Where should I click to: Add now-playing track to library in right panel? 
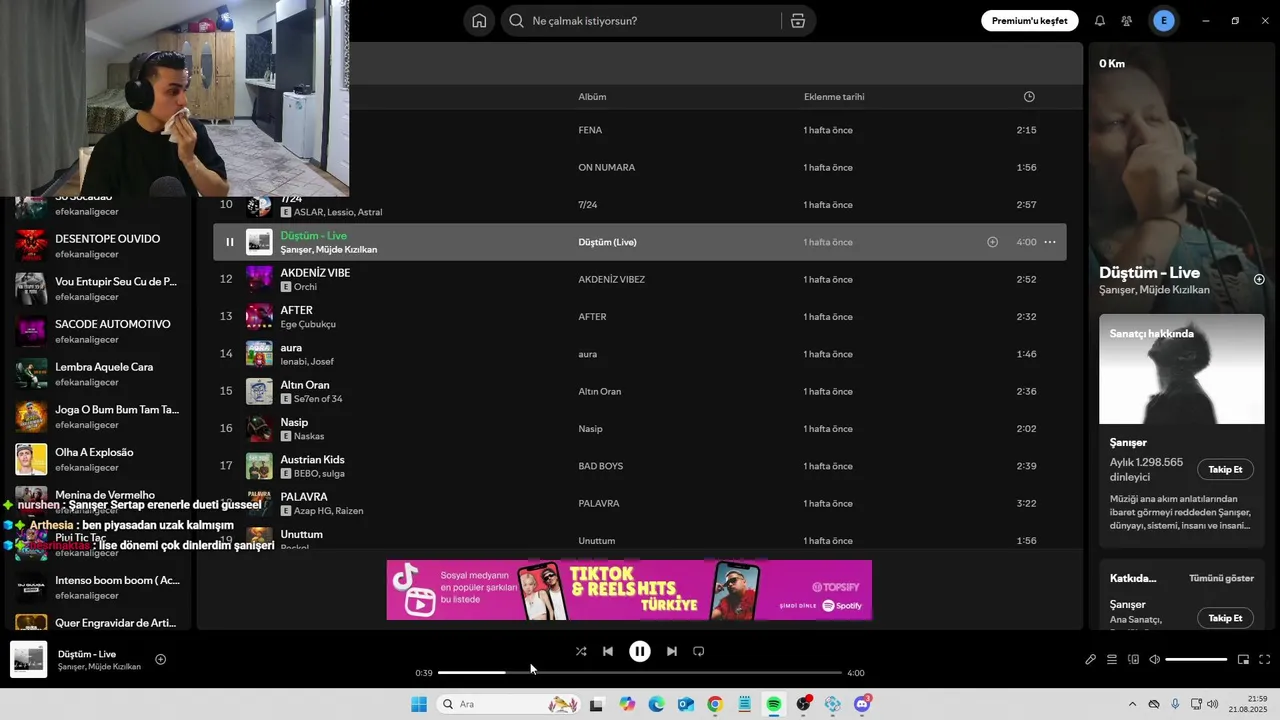pos(1259,280)
